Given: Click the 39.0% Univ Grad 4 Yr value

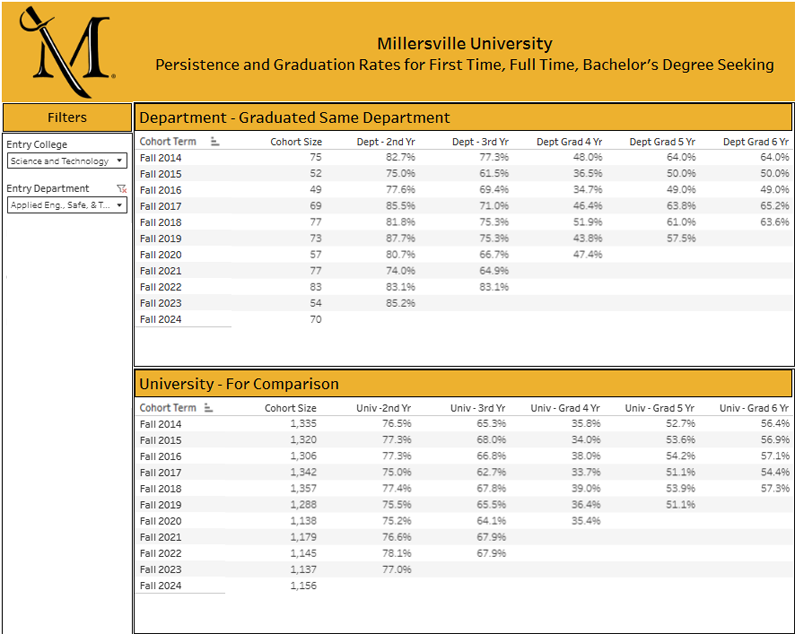Looking at the screenshot, I should tap(586, 488).
